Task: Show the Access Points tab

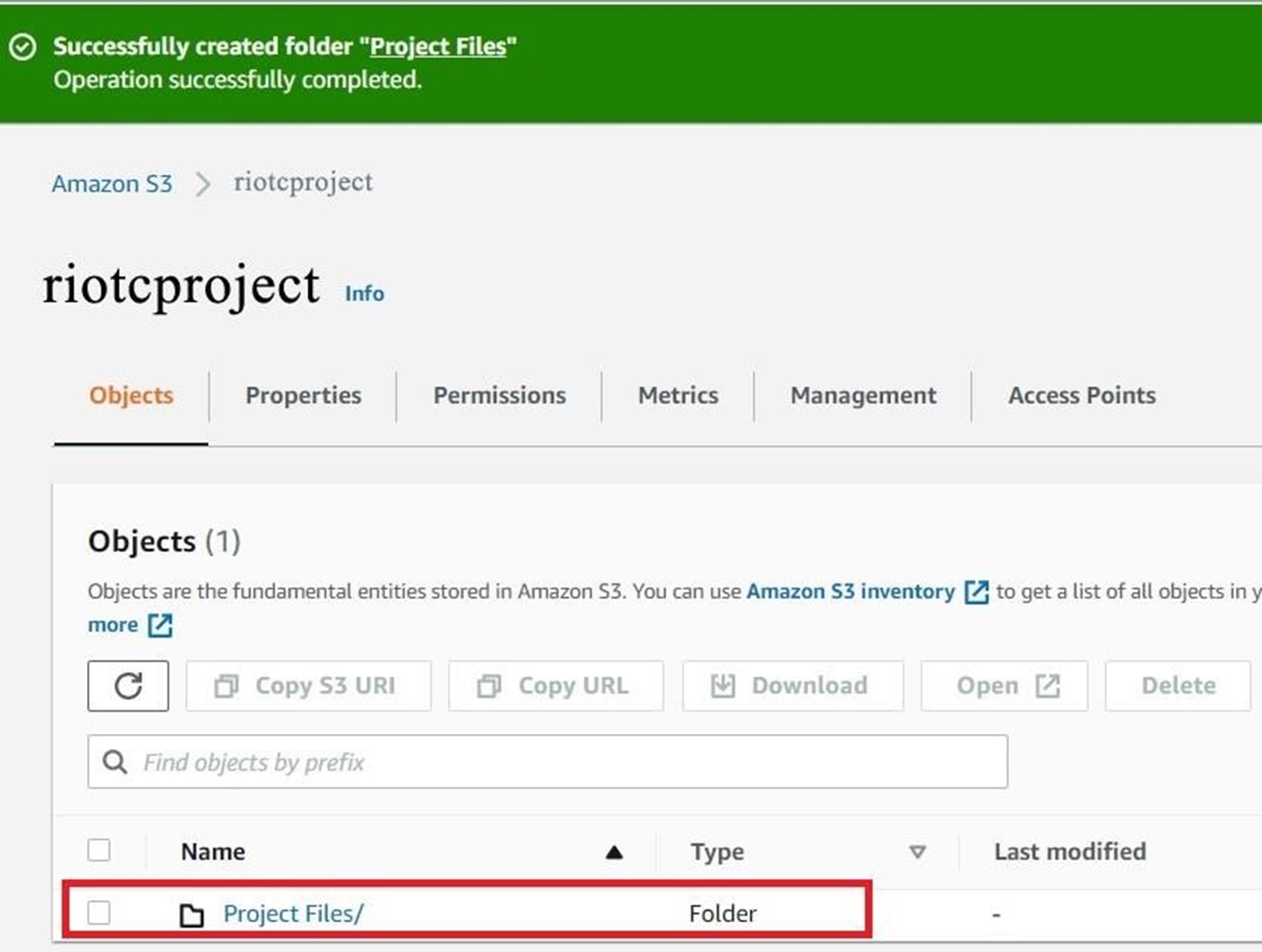Action: tap(1082, 396)
